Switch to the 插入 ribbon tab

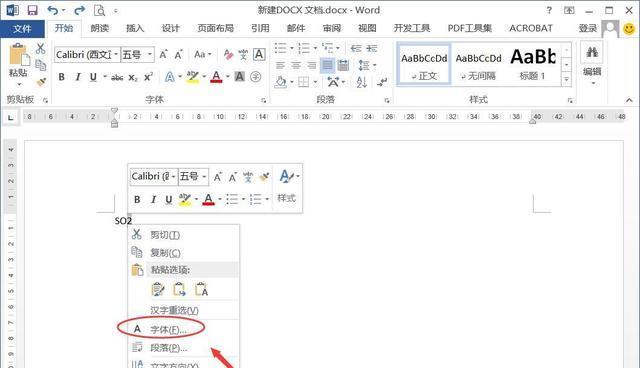[135, 28]
